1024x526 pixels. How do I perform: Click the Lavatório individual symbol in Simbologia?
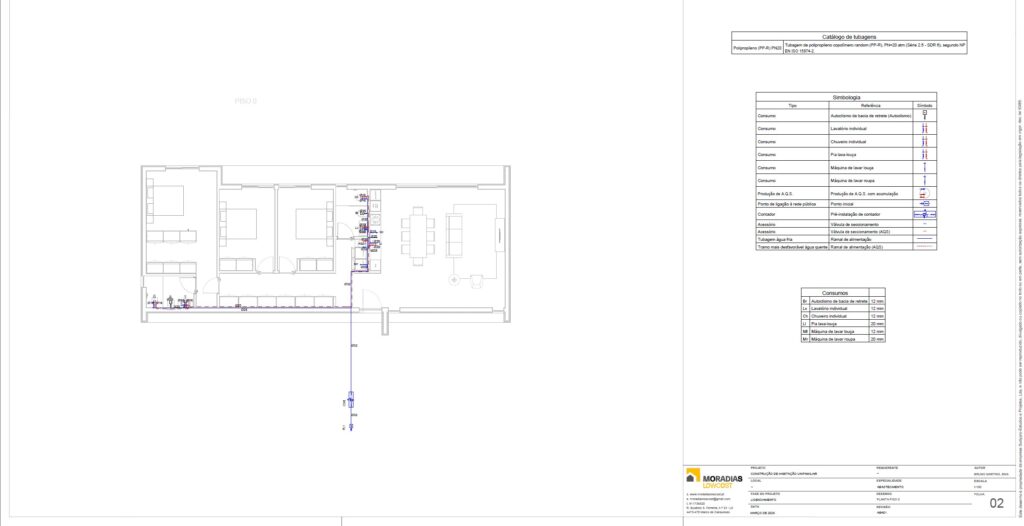click(x=925, y=128)
